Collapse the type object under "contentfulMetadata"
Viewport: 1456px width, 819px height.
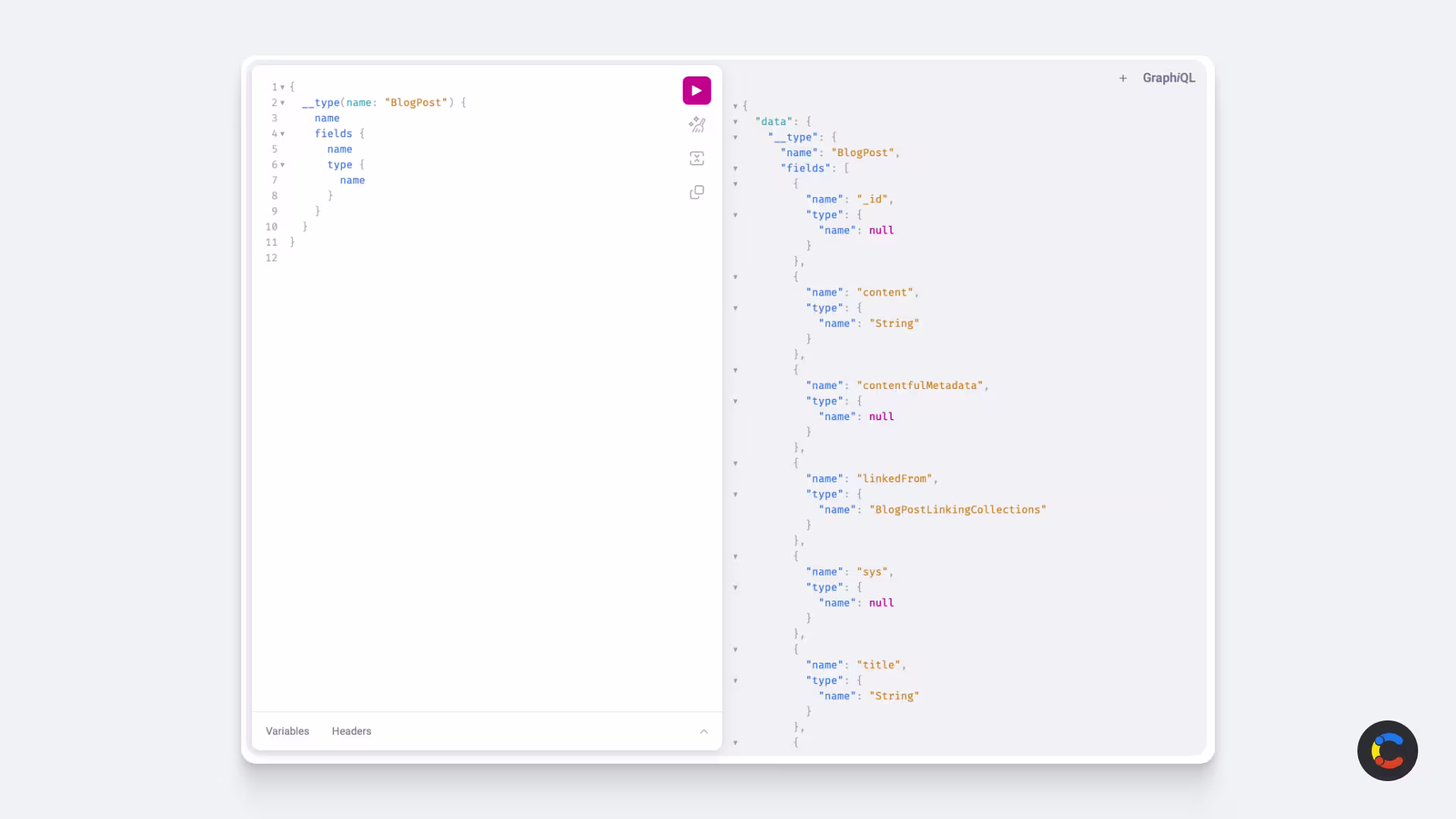point(735,401)
